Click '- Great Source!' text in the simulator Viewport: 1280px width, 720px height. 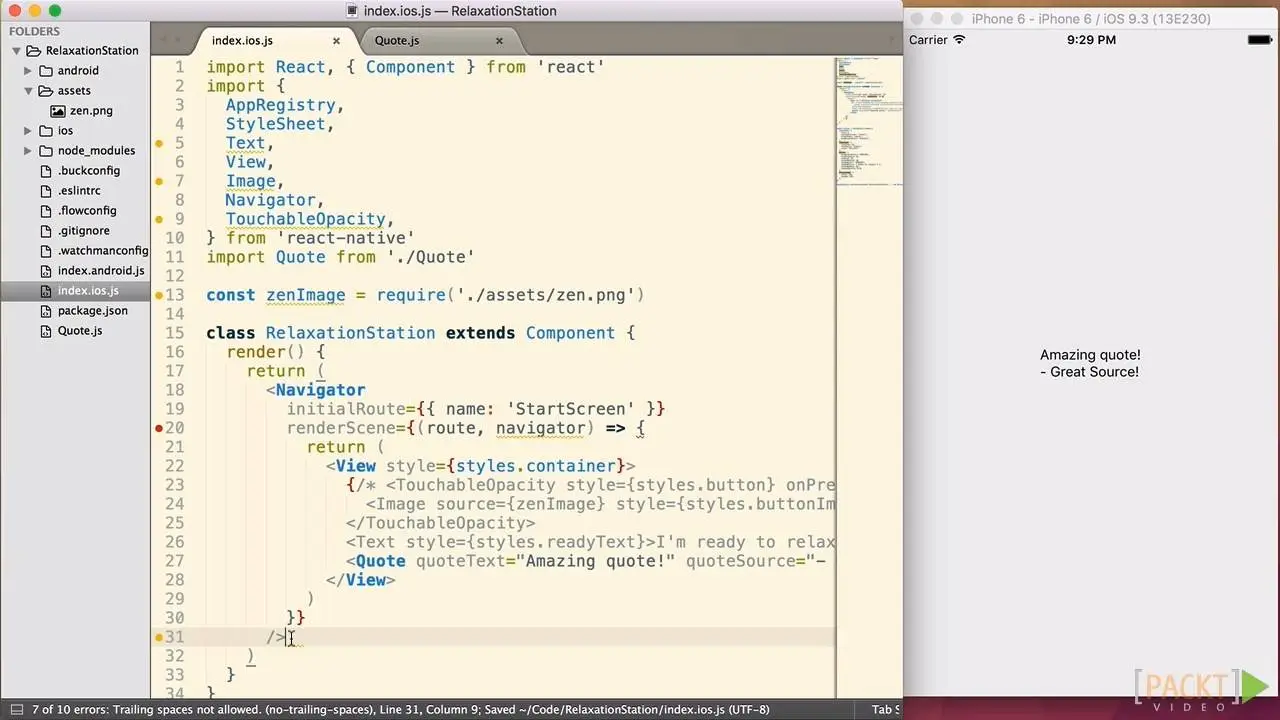(x=1090, y=372)
